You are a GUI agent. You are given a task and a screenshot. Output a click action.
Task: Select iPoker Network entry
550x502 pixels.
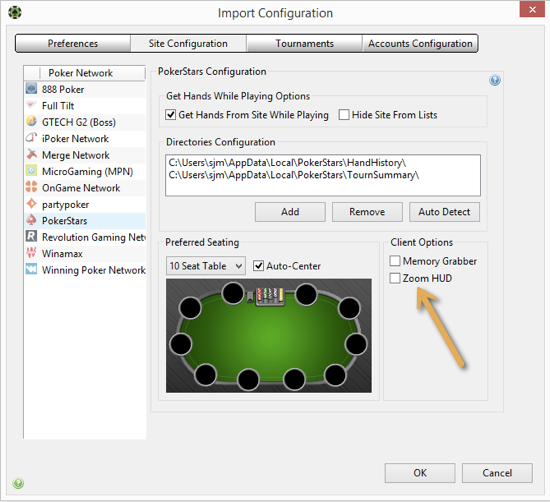pos(85,139)
